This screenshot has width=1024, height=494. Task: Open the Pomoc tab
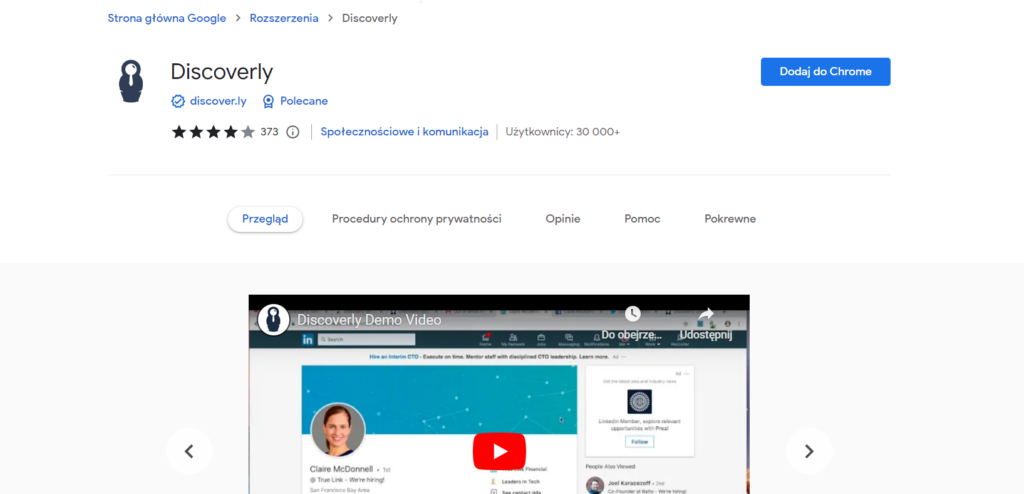(x=642, y=219)
